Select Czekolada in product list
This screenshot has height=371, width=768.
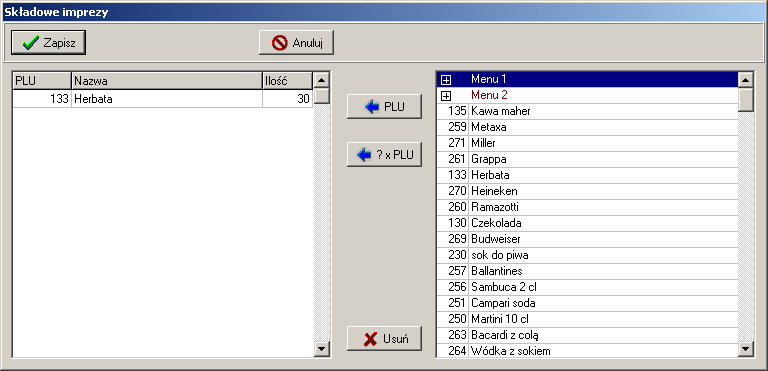pos(587,223)
